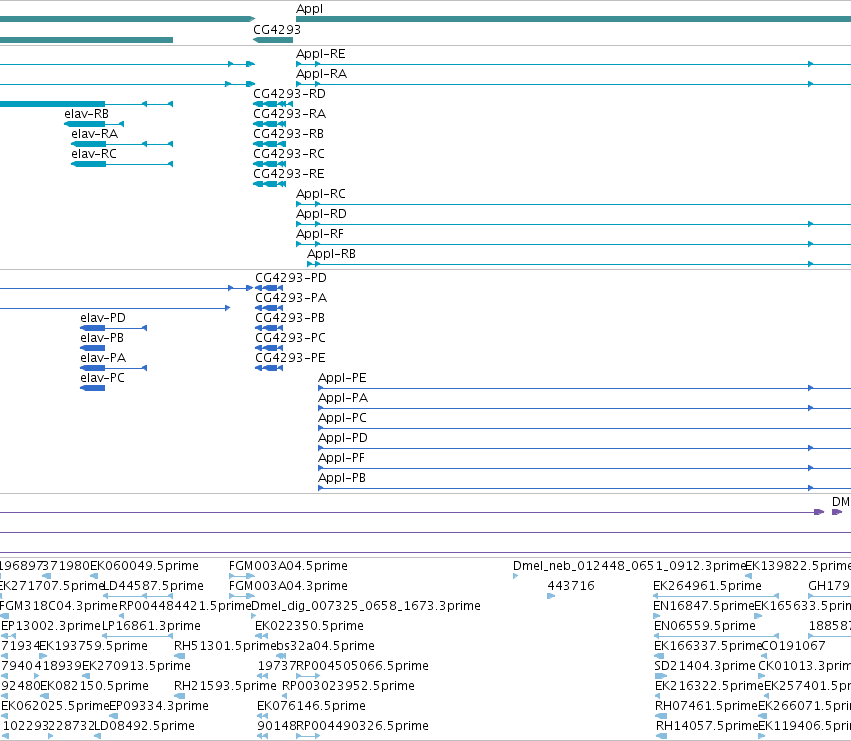Open the LP16861.3prime EST label
Screen dimensions: 851x741
(151, 626)
